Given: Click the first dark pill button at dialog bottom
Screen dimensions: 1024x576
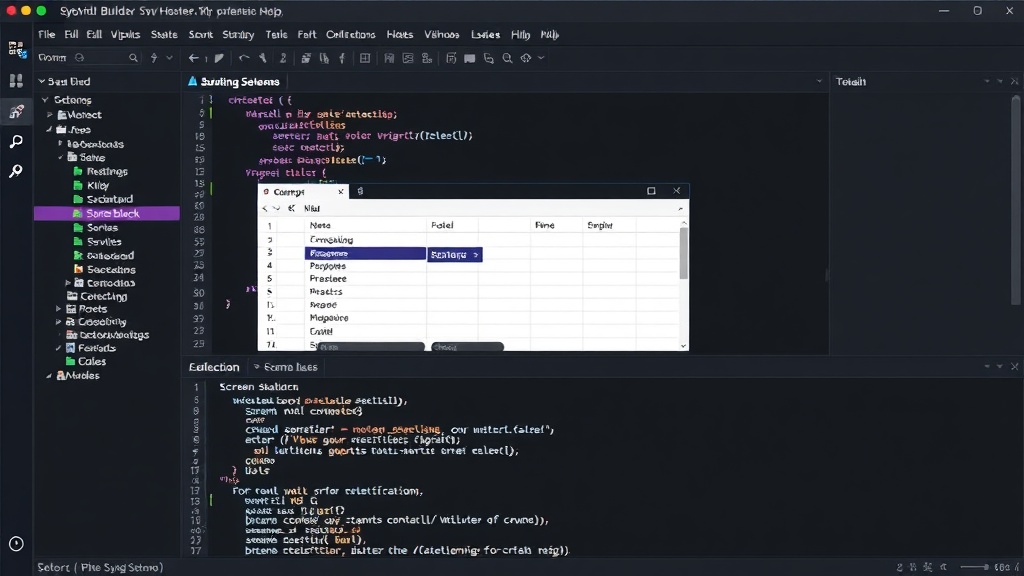Looking at the screenshot, I should pyautogui.click(x=371, y=347).
